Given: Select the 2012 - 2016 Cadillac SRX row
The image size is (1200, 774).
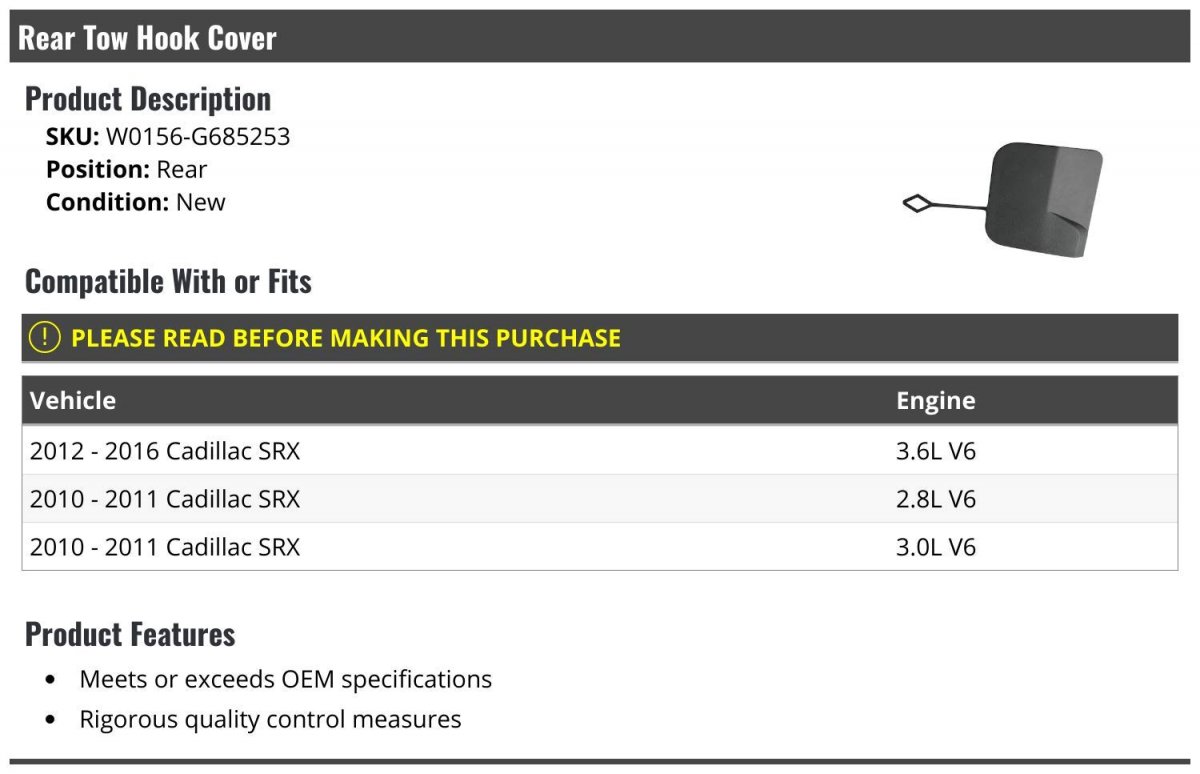Looking at the screenshot, I should tap(600, 451).
